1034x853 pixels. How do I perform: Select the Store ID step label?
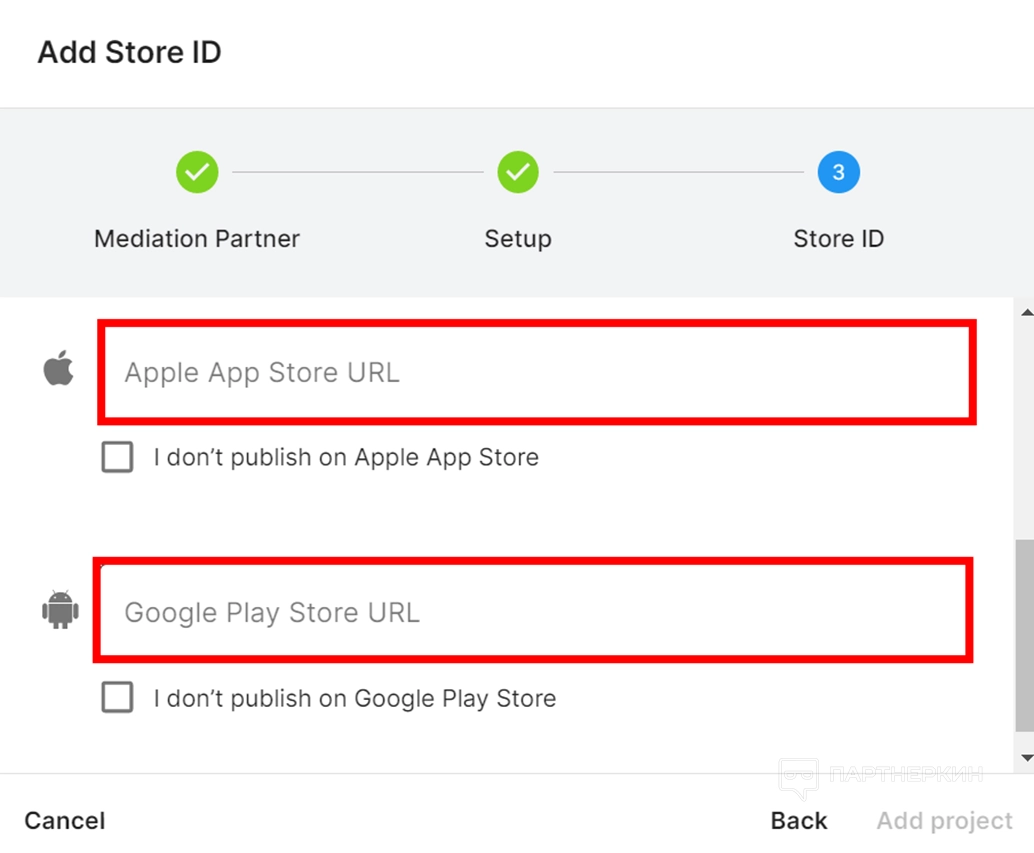pyautogui.click(x=838, y=239)
